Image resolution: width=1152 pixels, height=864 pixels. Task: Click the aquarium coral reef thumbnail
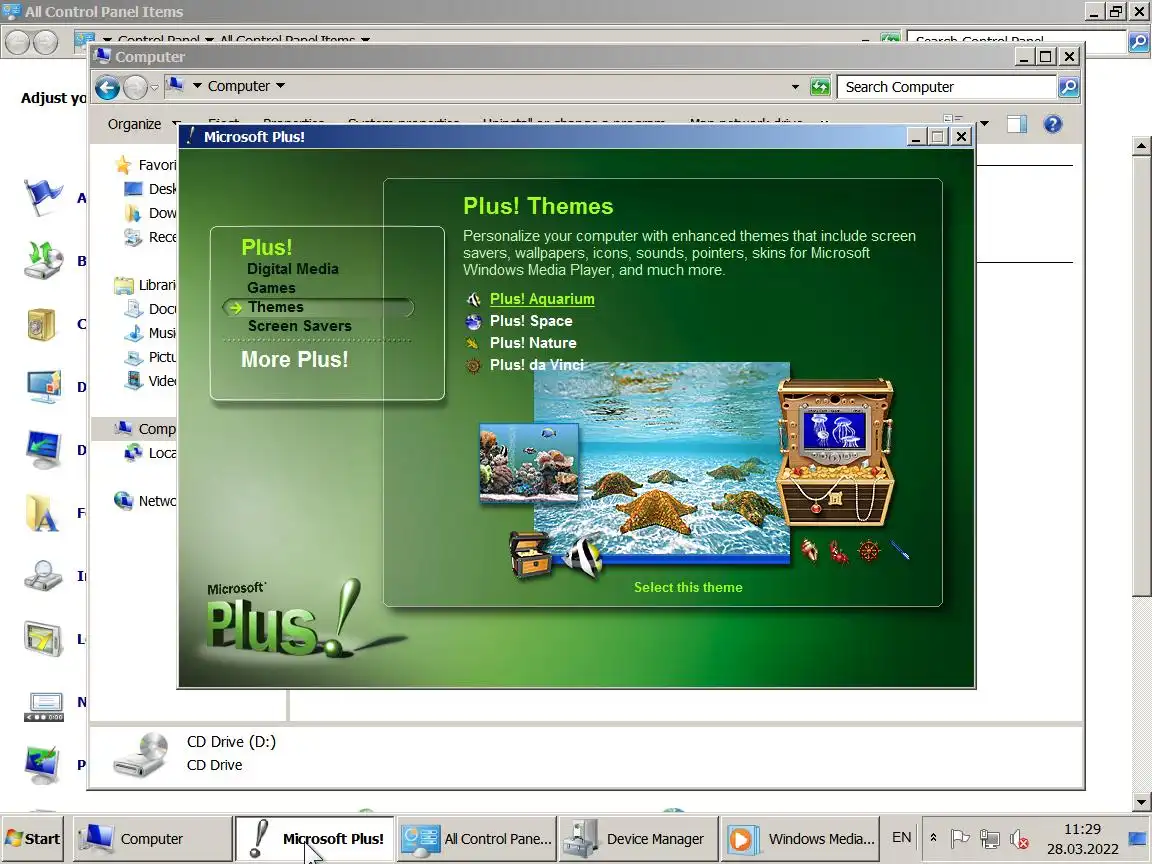529,464
